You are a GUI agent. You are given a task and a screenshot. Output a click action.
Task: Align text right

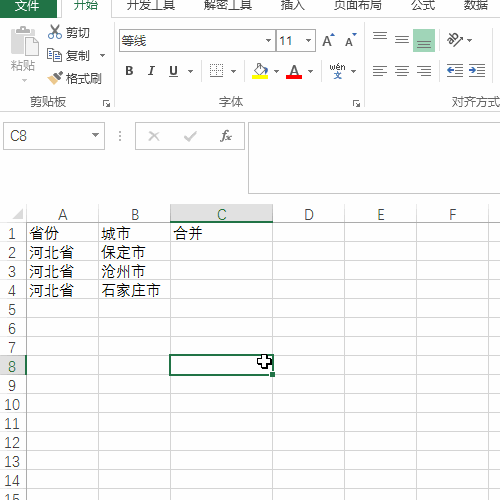(424, 71)
